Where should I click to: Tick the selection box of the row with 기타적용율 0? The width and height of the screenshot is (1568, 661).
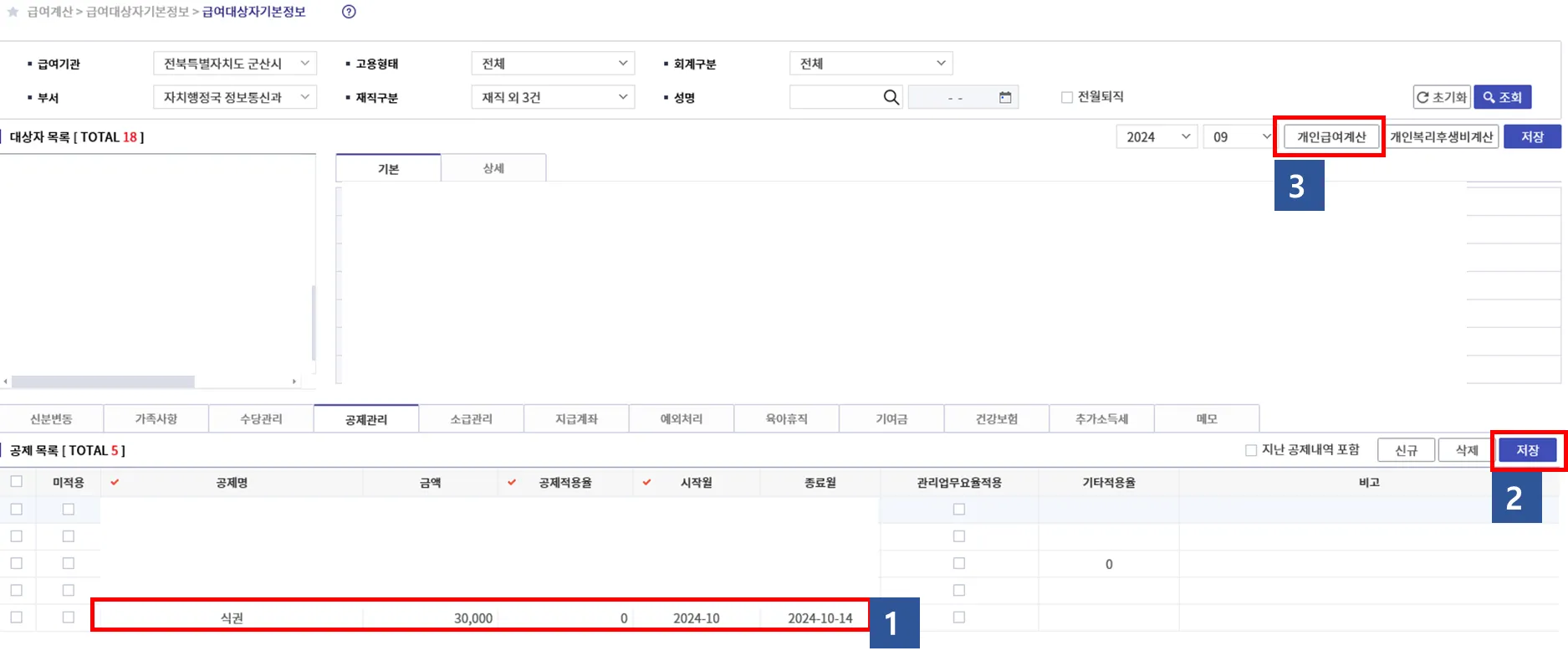(17, 564)
